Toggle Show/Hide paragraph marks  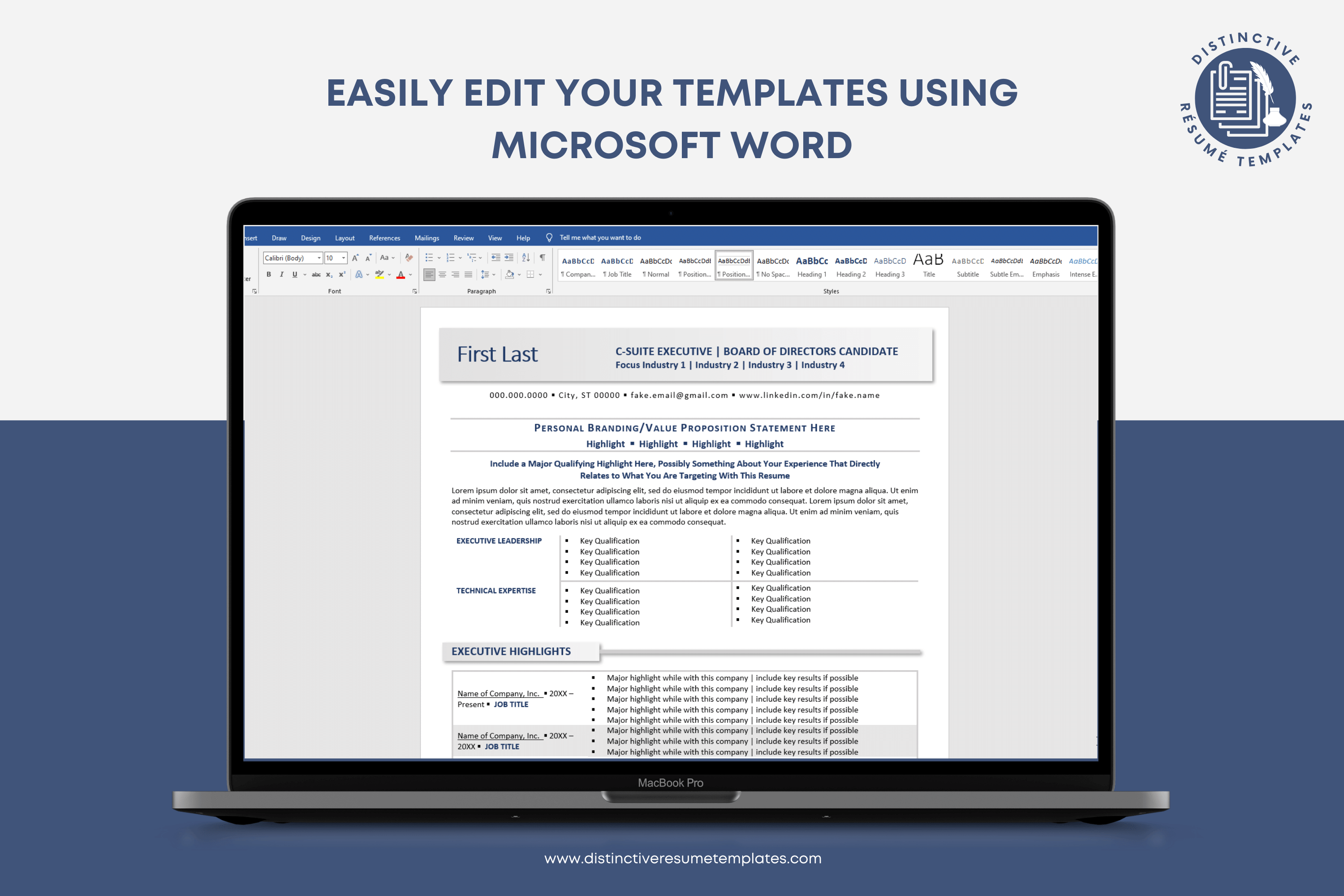[x=542, y=258]
